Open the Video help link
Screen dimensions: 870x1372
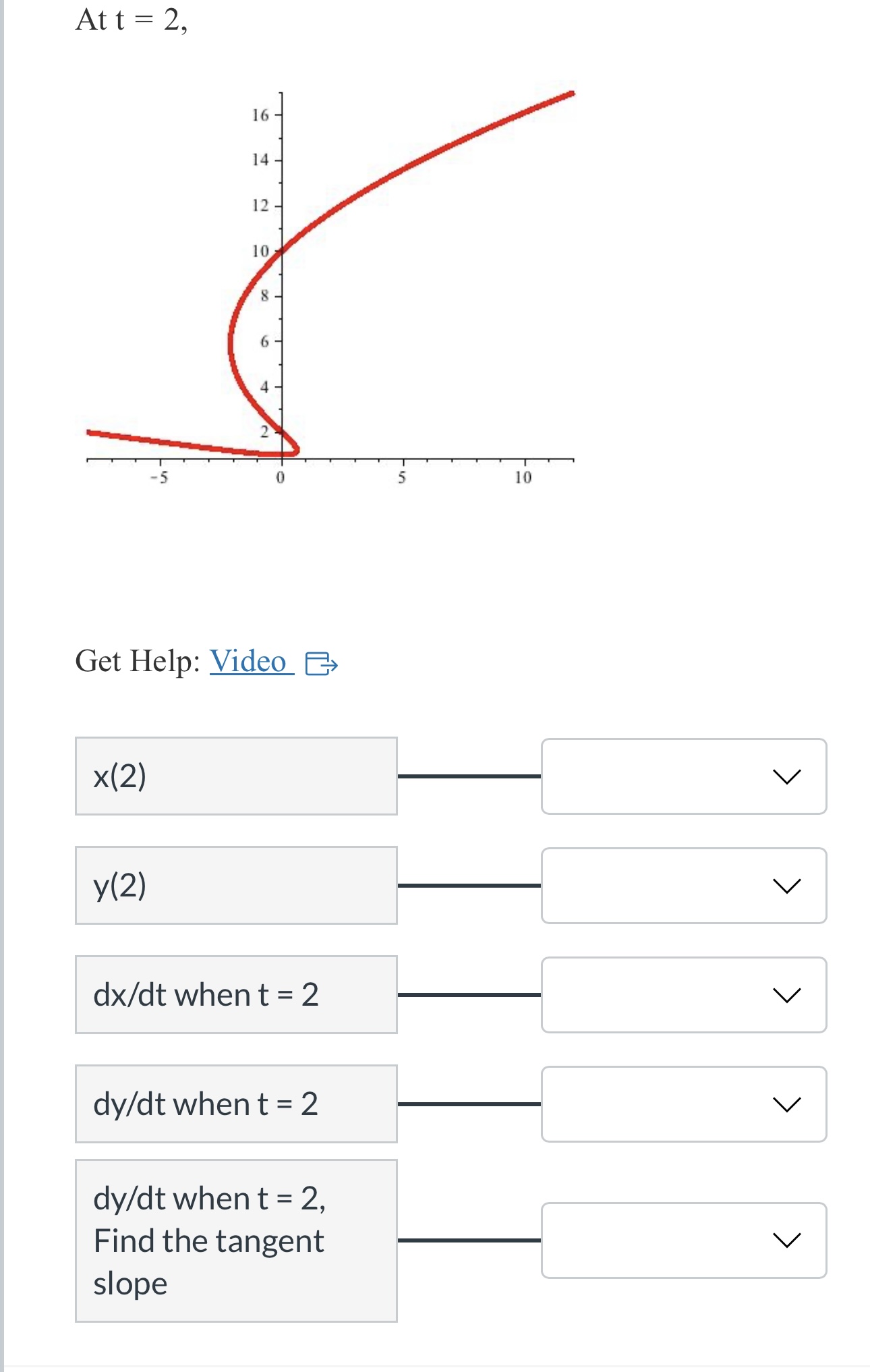pyautogui.click(x=248, y=662)
